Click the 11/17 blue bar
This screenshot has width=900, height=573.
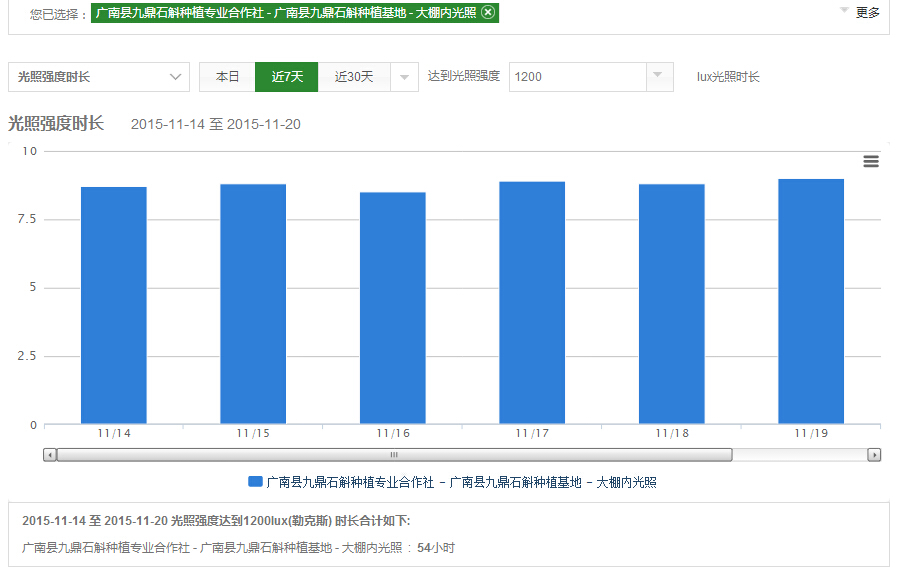pos(532,303)
